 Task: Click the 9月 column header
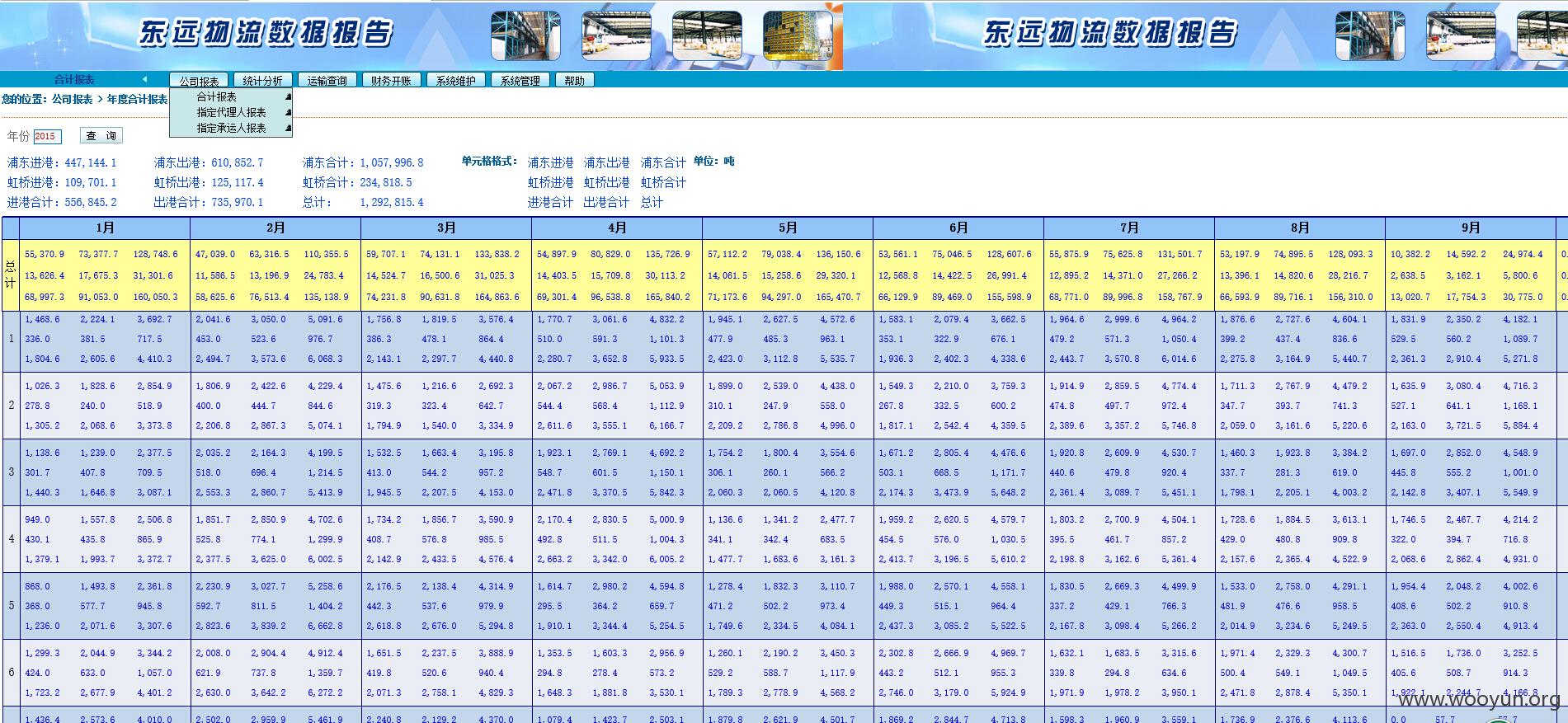[x=1471, y=228]
